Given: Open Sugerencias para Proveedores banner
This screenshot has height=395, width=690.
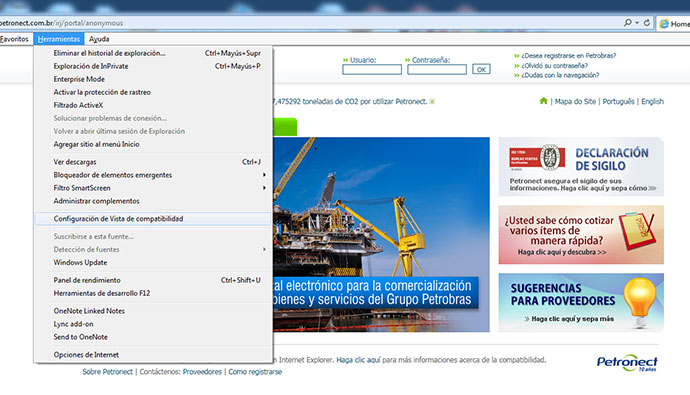Looking at the screenshot, I should pyautogui.click(x=581, y=303).
